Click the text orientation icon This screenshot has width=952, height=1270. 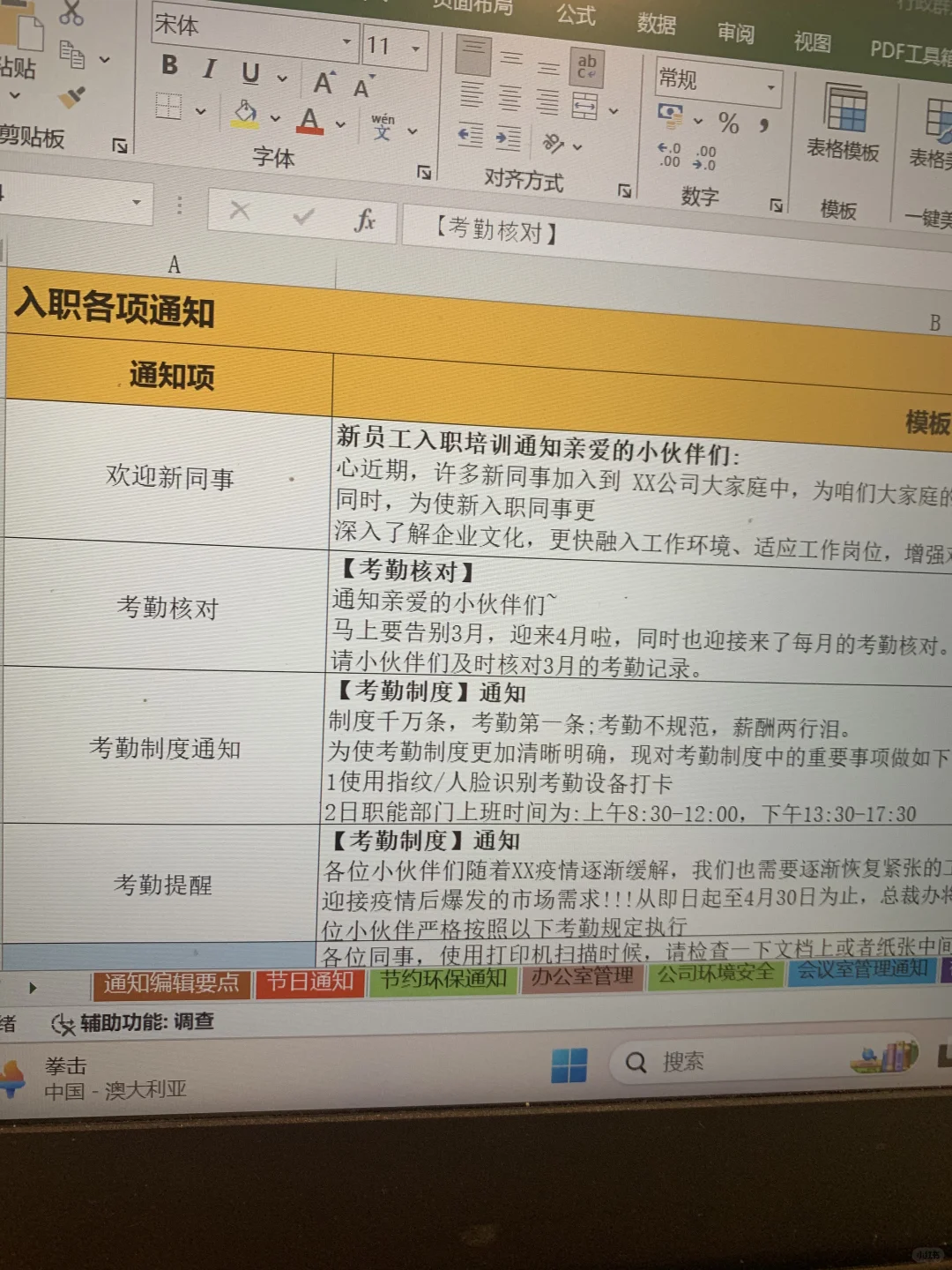click(553, 142)
